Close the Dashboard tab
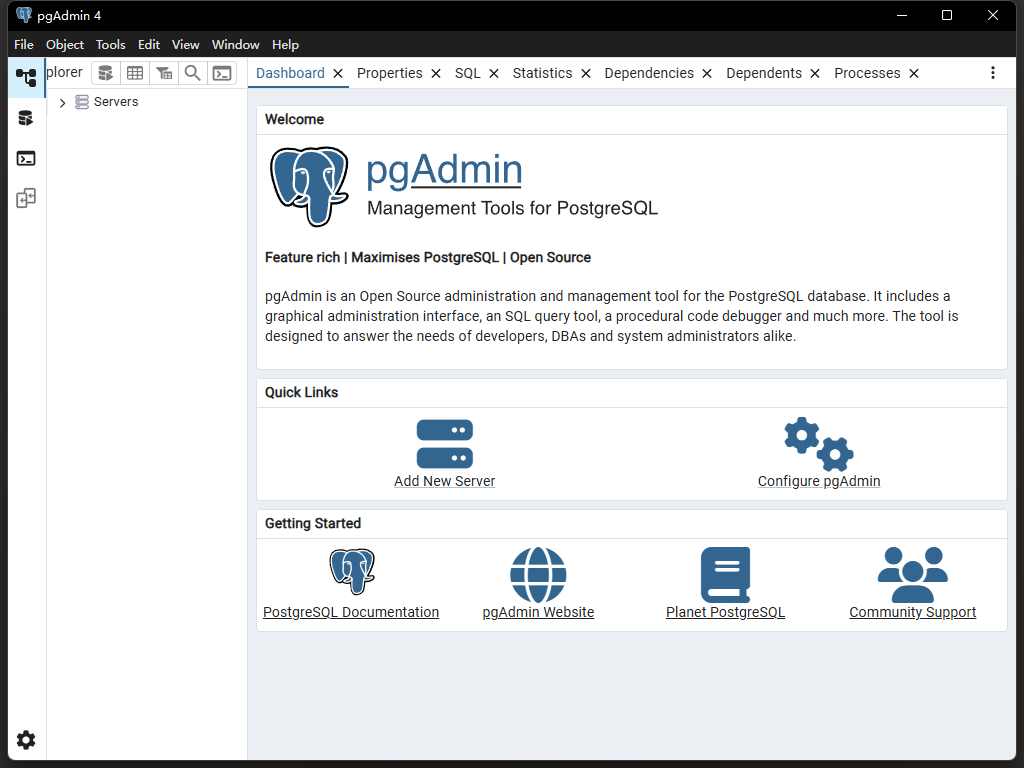 coord(338,74)
